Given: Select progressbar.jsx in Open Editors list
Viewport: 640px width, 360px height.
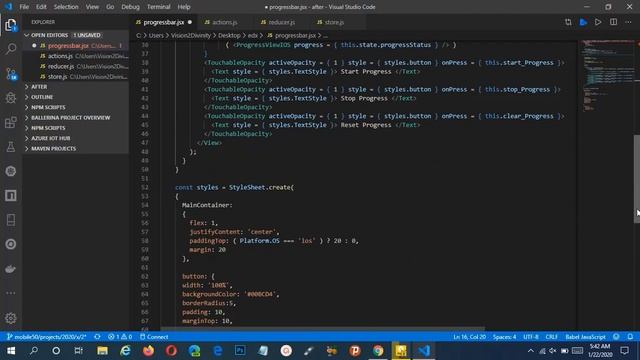Looking at the screenshot, I should point(76,46).
